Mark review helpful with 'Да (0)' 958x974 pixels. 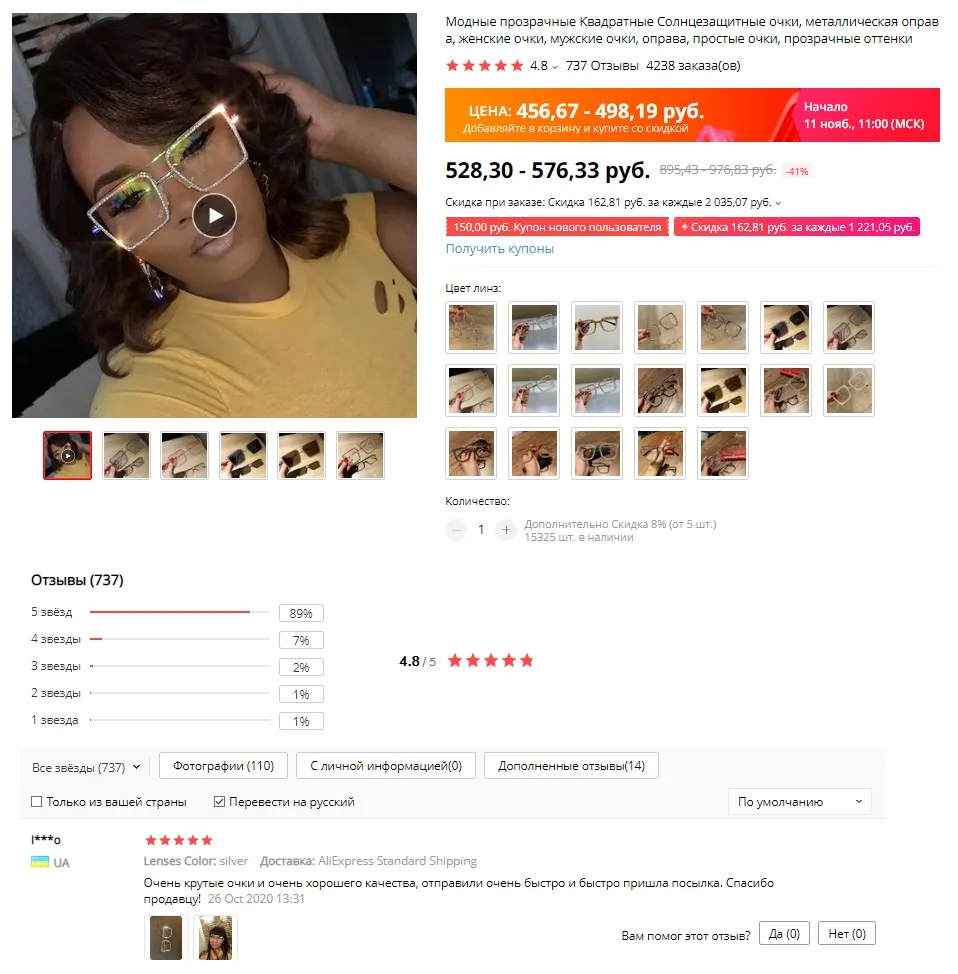(x=784, y=934)
